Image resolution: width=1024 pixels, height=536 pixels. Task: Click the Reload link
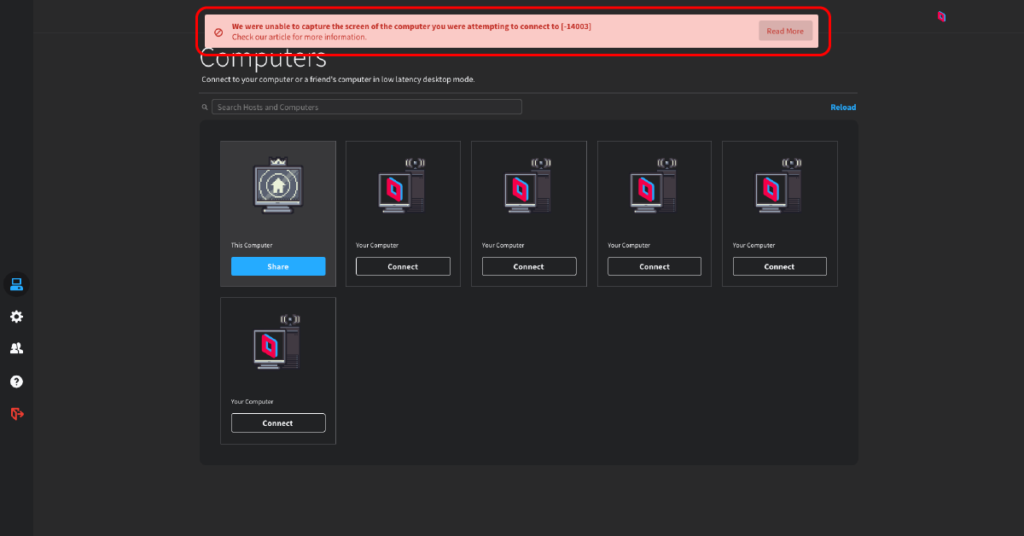(x=843, y=107)
